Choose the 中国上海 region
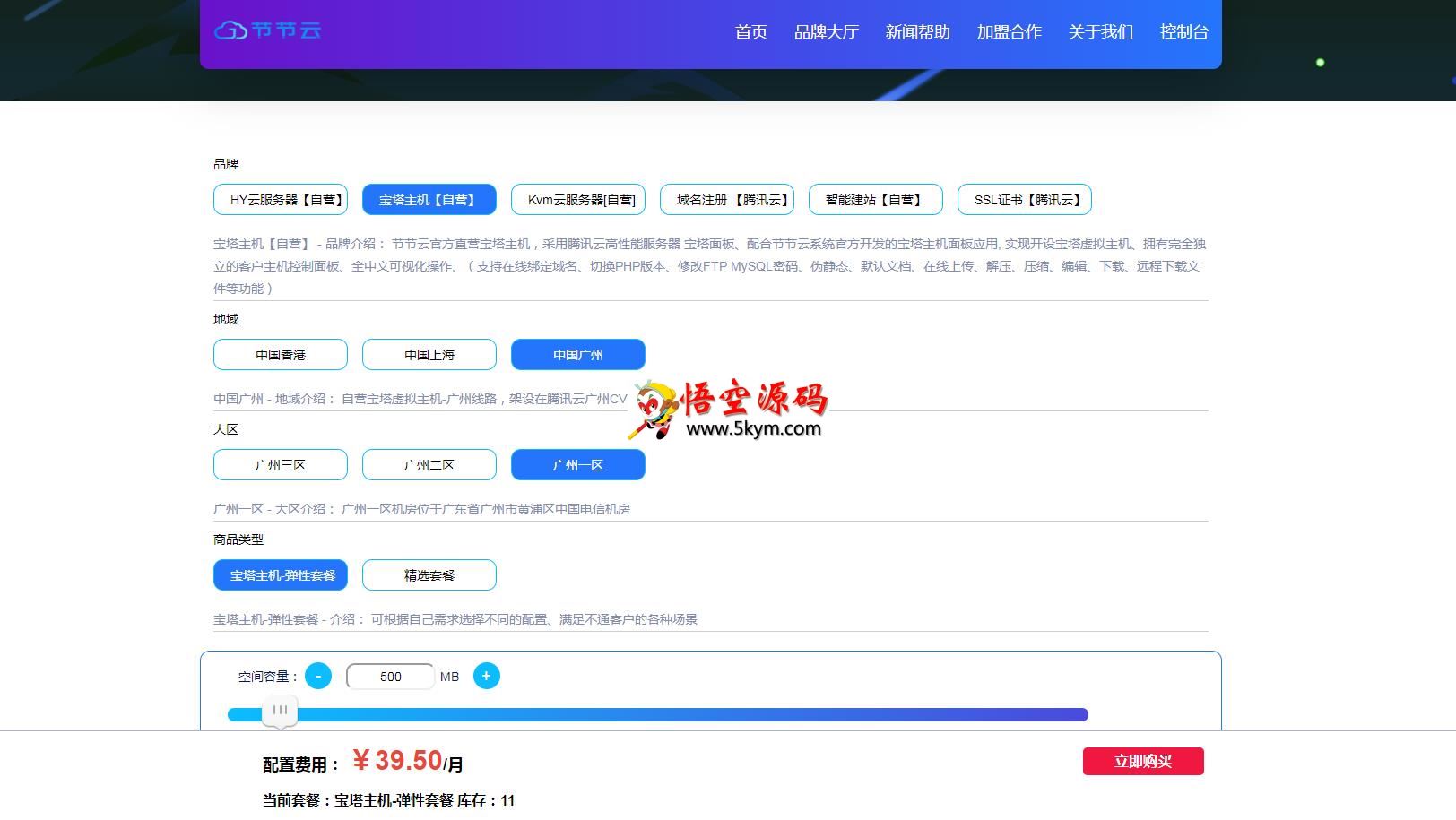Image resolution: width=1456 pixels, height=820 pixels. 429,355
